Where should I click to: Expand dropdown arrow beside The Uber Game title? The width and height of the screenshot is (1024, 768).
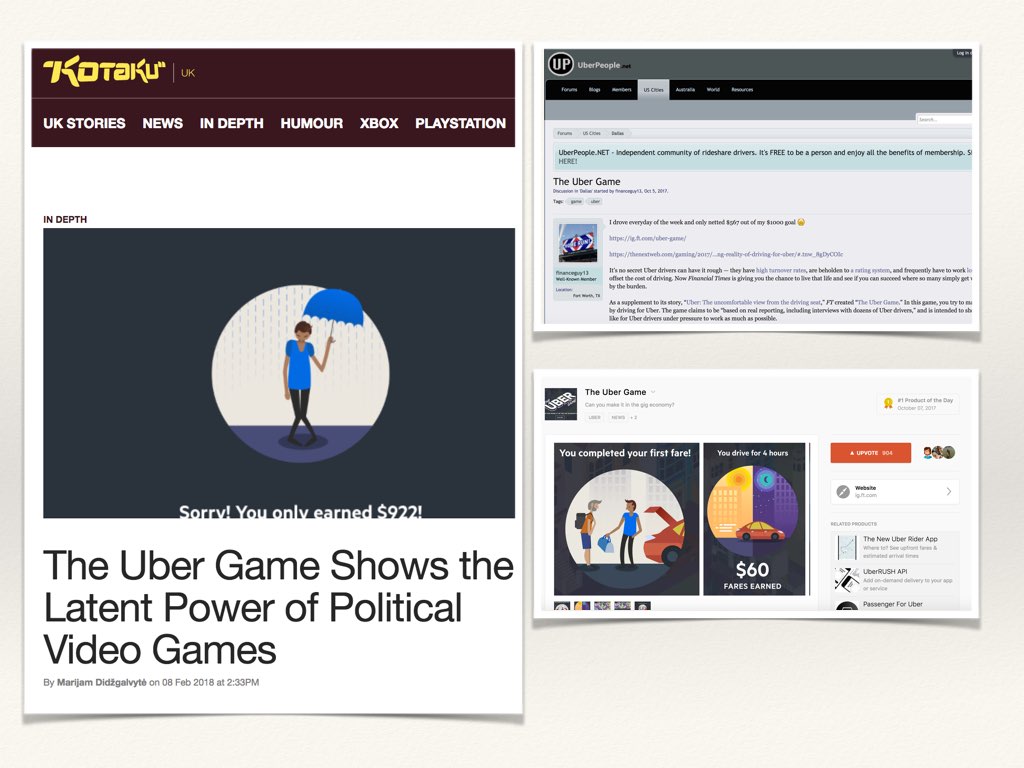pos(654,392)
